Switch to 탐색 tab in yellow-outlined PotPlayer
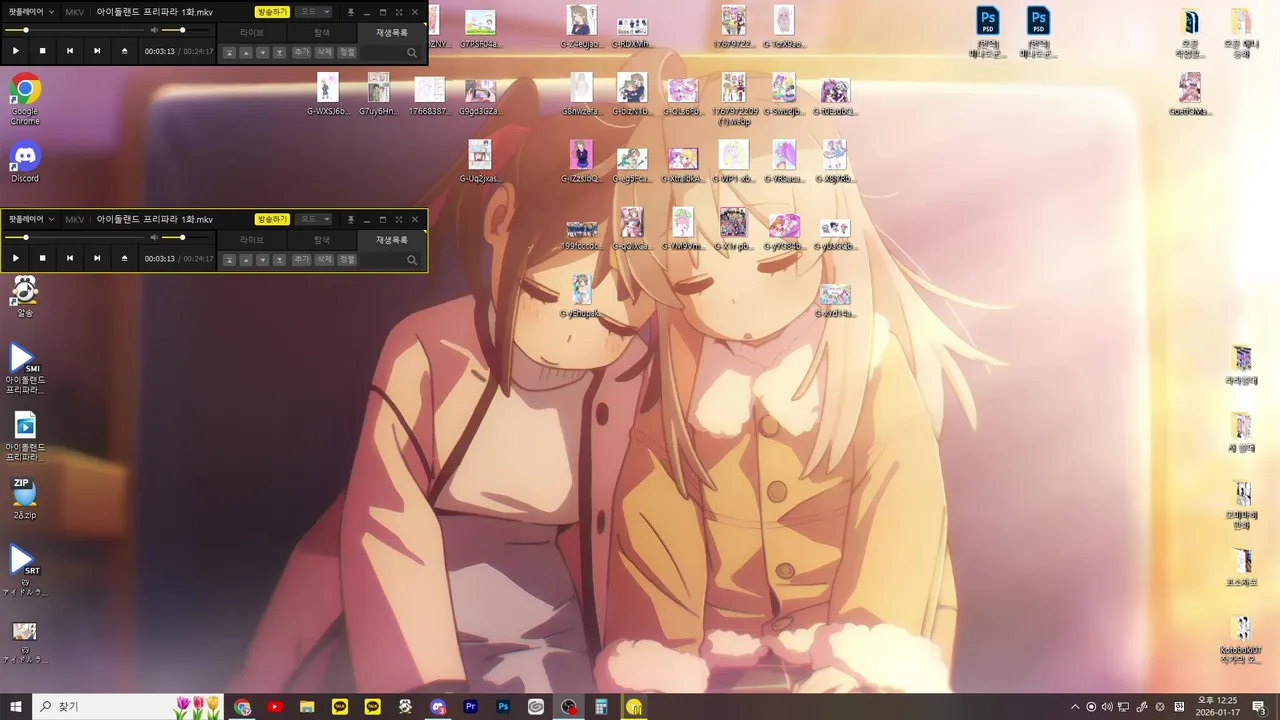 (x=322, y=241)
